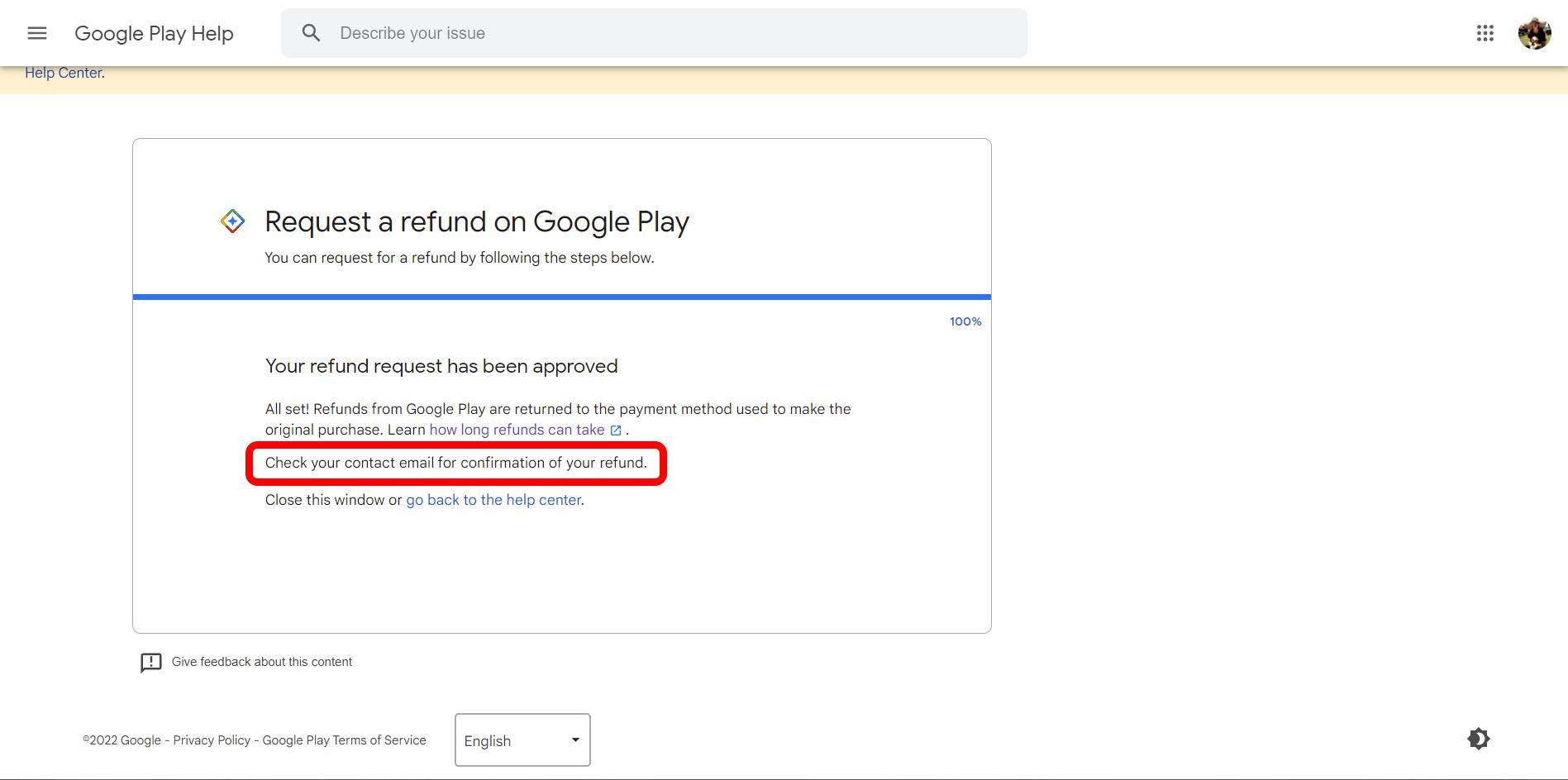Toggle dark mode with the brightness icon
The width and height of the screenshot is (1568, 780).
1478,739
